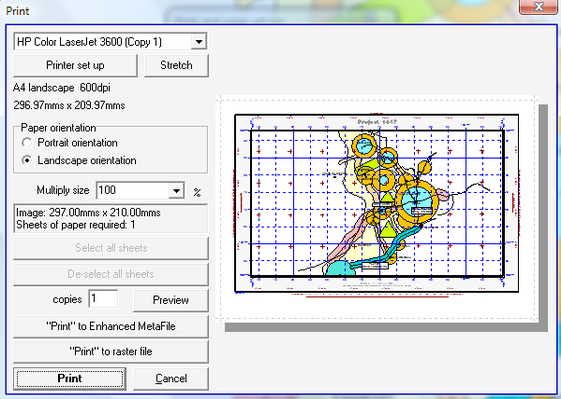Click the Printer set up button
This screenshot has height=399, width=561.
75,65
